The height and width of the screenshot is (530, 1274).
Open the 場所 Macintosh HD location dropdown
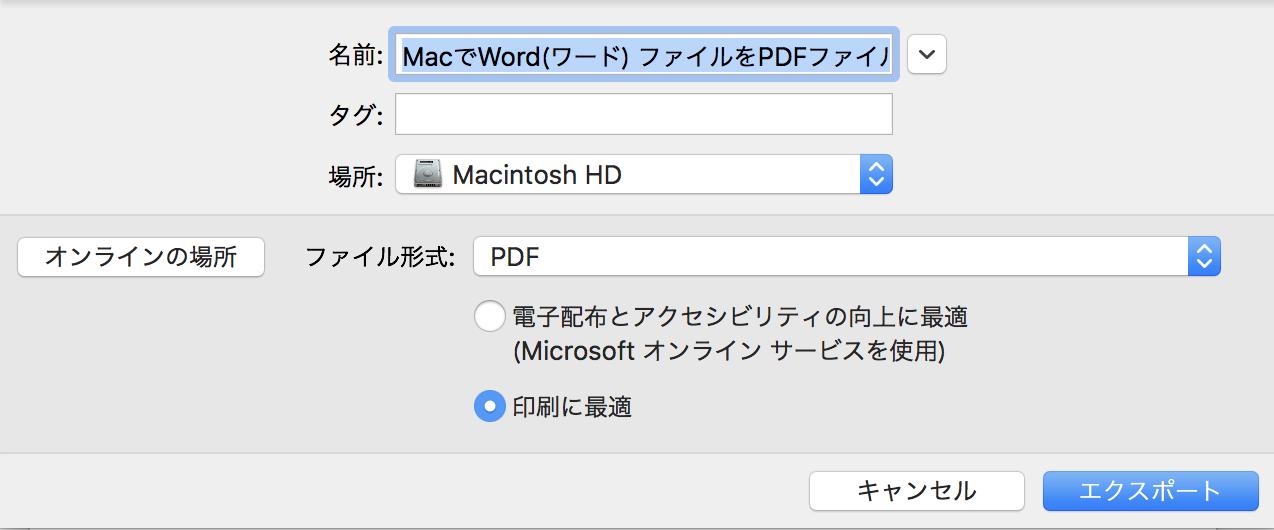(x=644, y=175)
